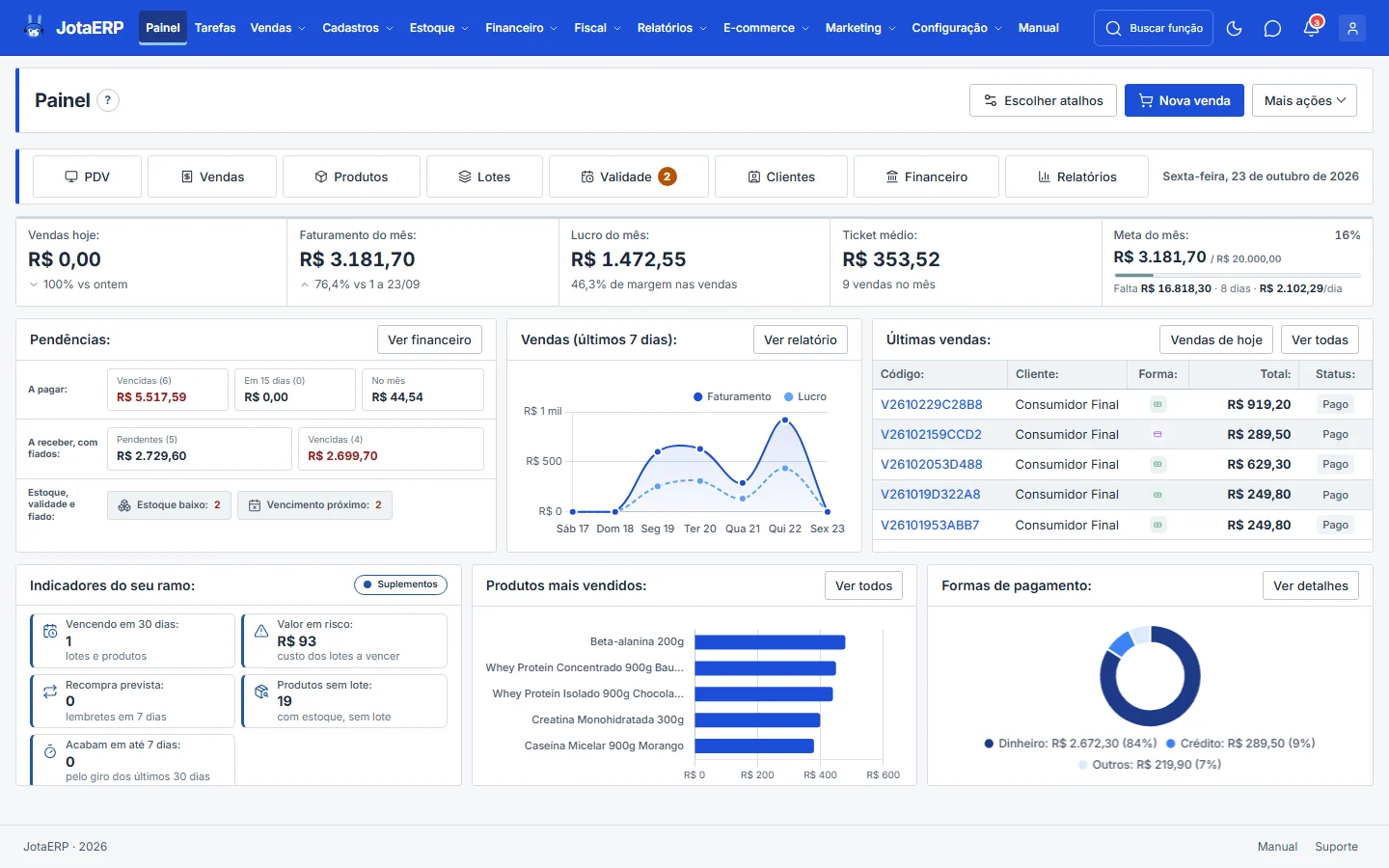
Task: Open the Financeiro shortcut button
Action: [x=926, y=176]
